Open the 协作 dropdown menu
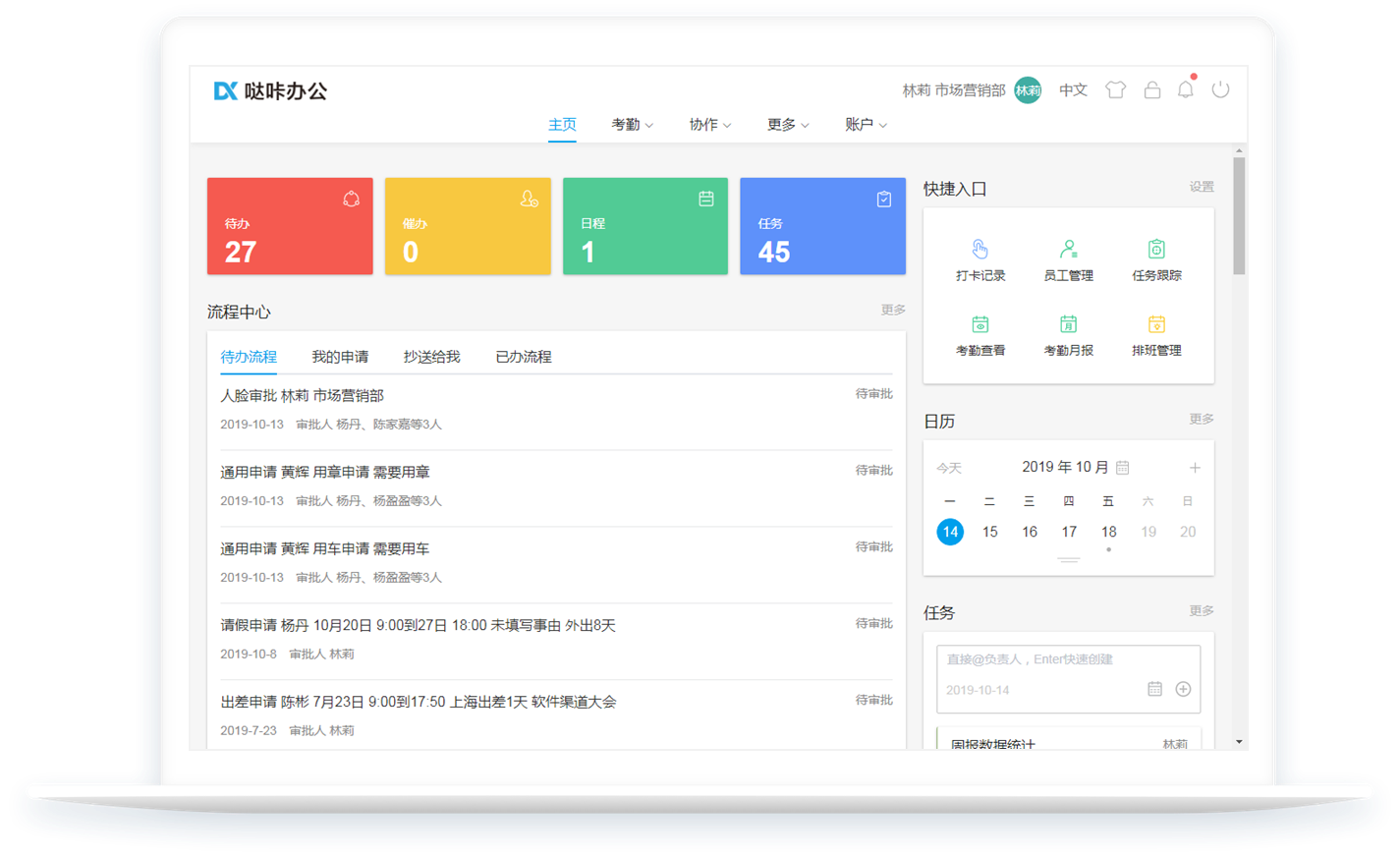Image resolution: width=1400 pixels, height=856 pixels. 709,124
